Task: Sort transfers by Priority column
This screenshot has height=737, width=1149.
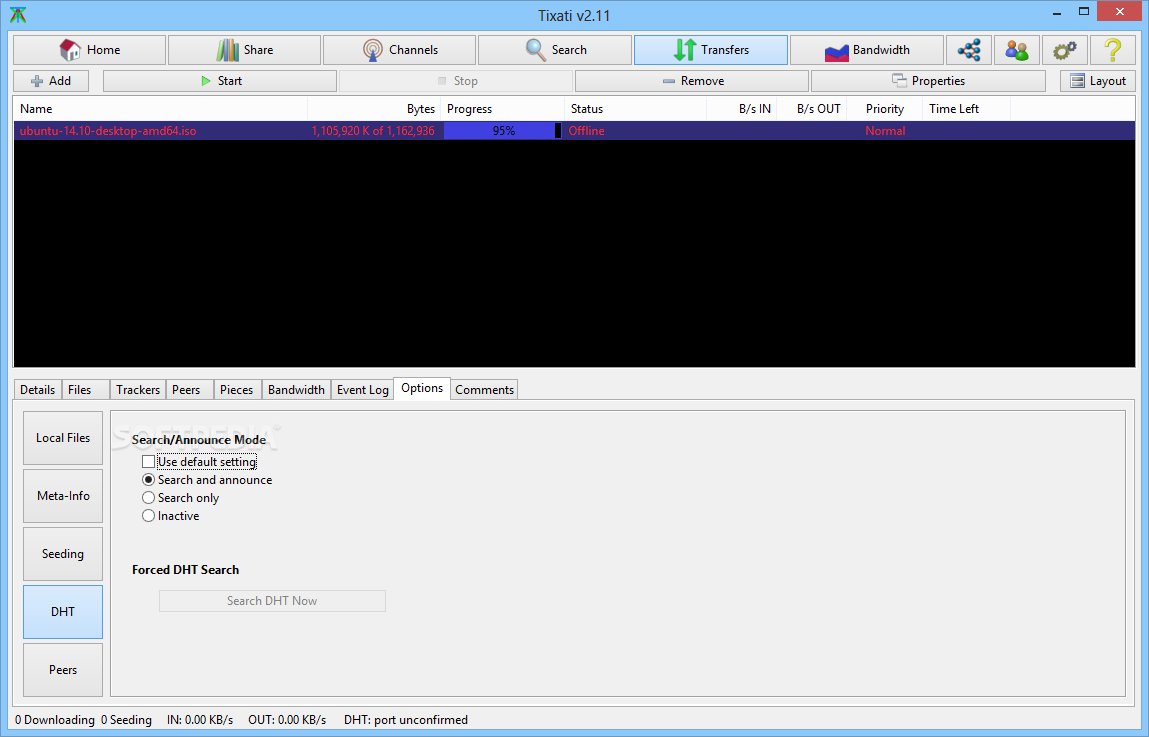Action: tap(884, 108)
